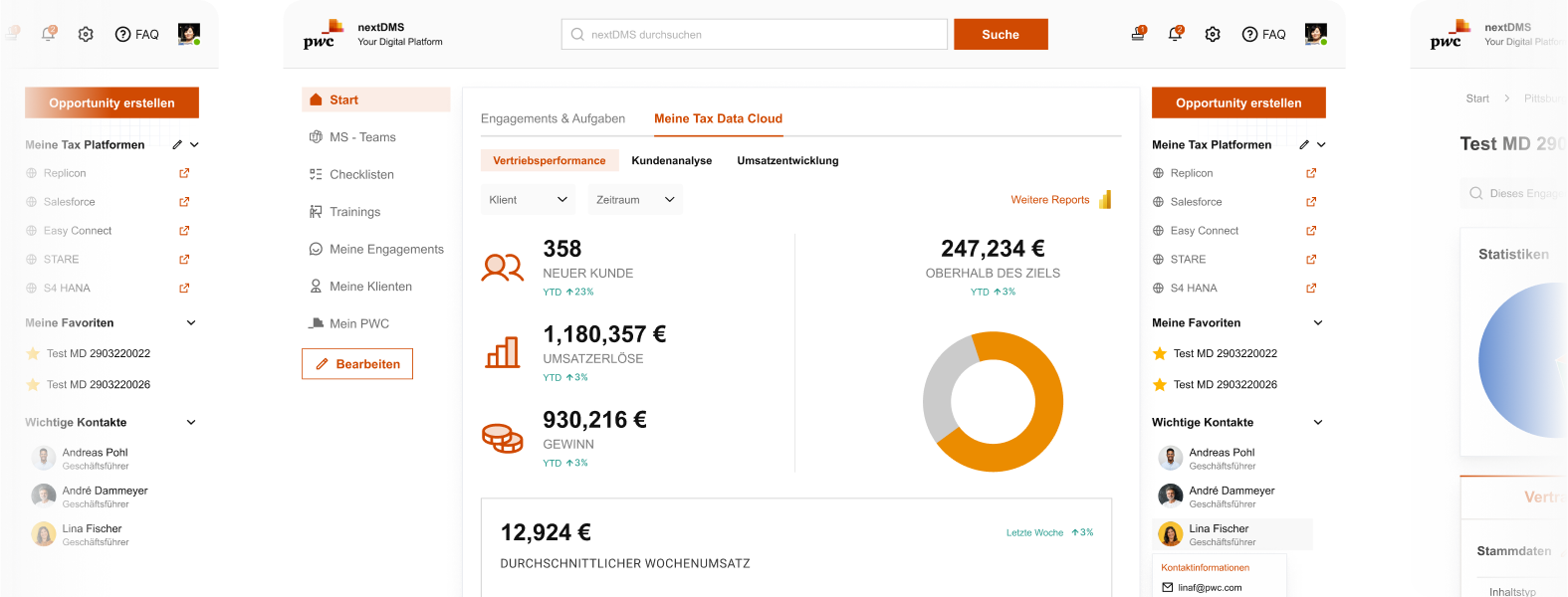The image size is (1568, 597).
Task: Click Start breadcrumb in right partial window
Action: [x=1477, y=99]
